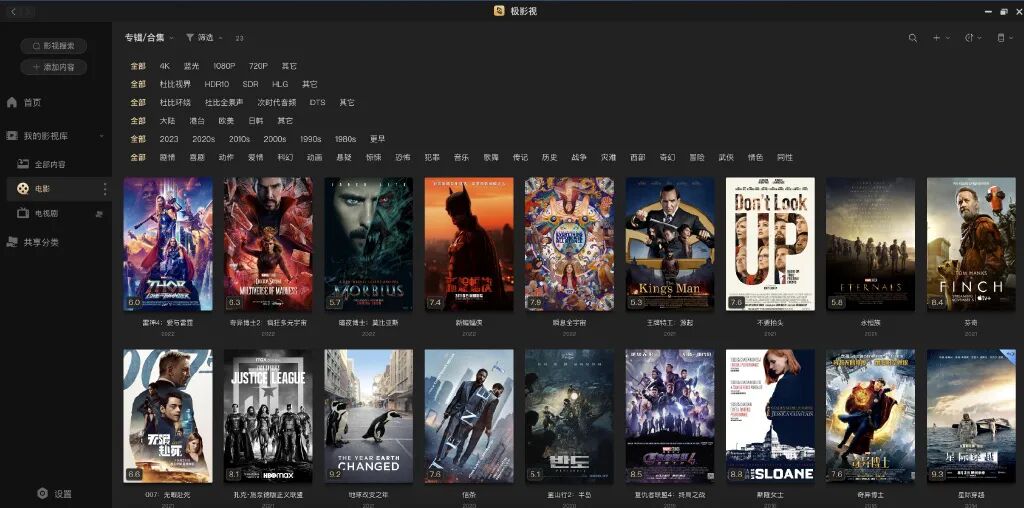The width and height of the screenshot is (1024, 508).
Task: Filter region by 大陆
Action: click(167, 121)
